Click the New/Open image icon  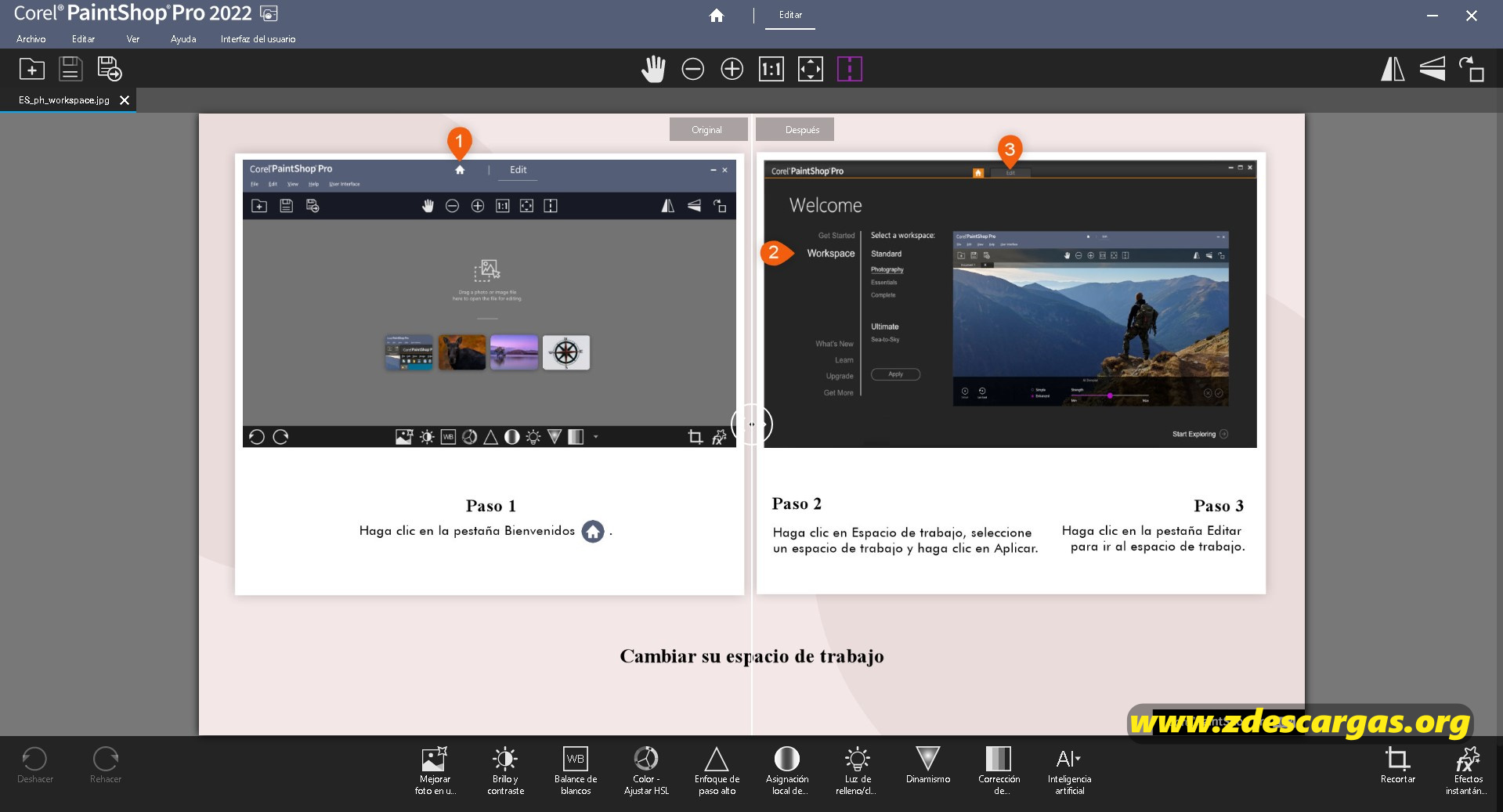[32, 69]
